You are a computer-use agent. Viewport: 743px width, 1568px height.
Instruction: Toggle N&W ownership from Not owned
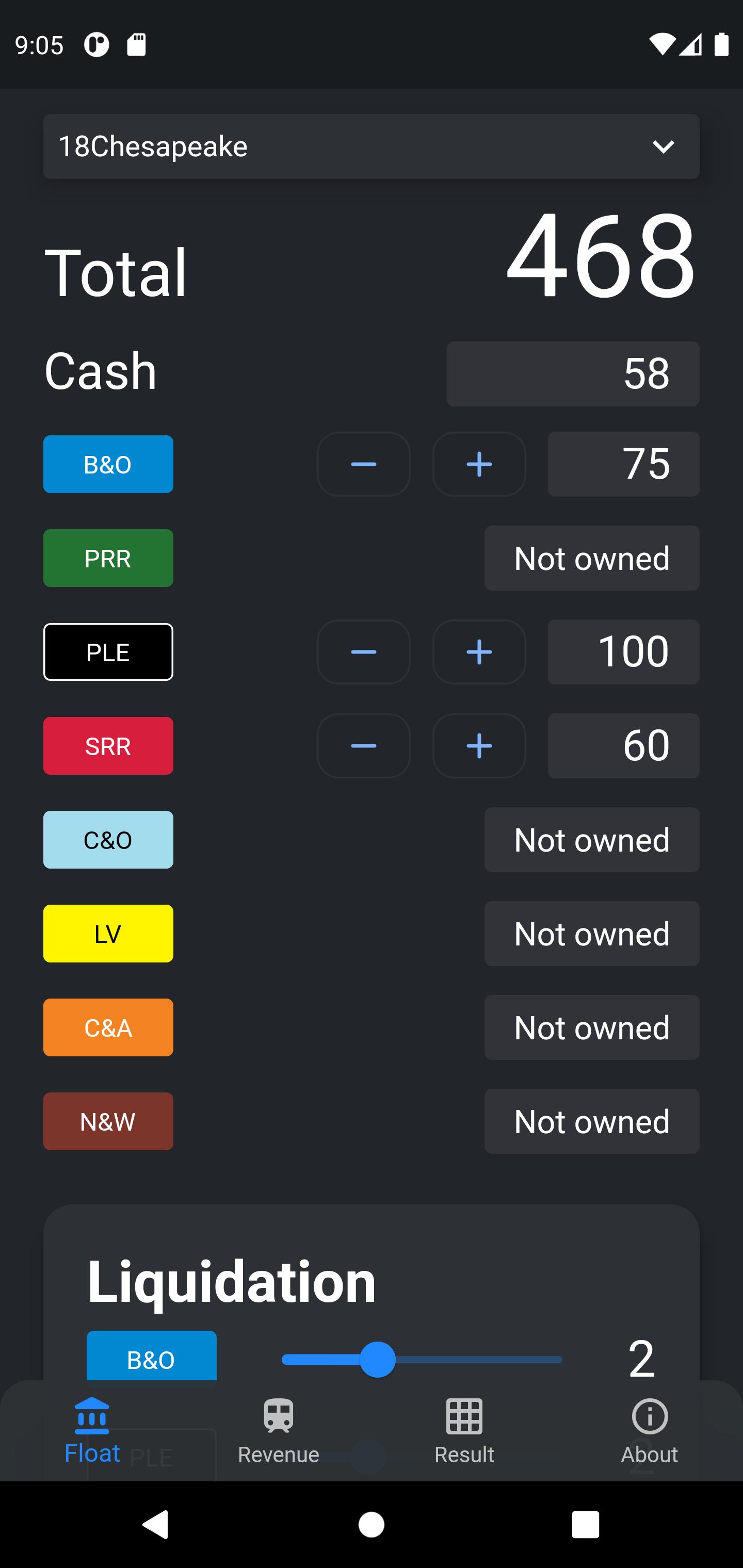coord(592,1121)
